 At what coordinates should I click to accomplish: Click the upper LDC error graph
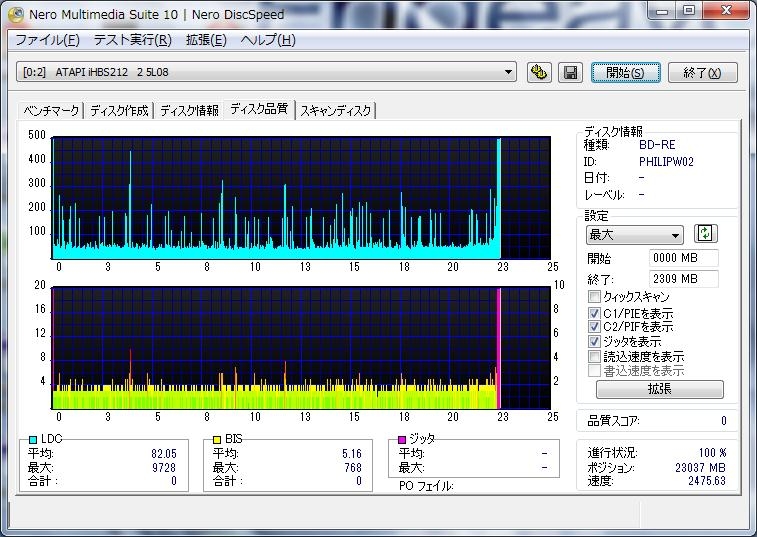coord(301,198)
